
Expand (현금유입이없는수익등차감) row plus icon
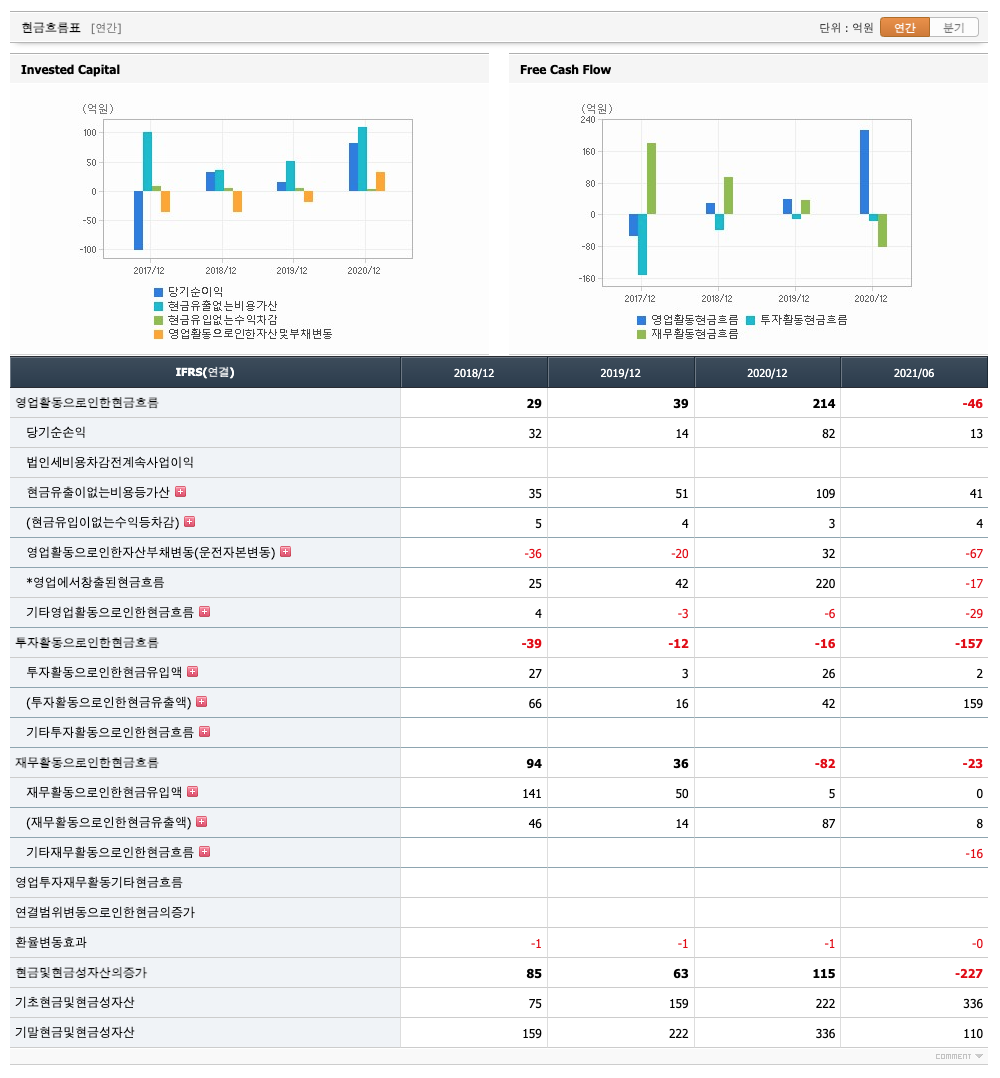[190, 522]
